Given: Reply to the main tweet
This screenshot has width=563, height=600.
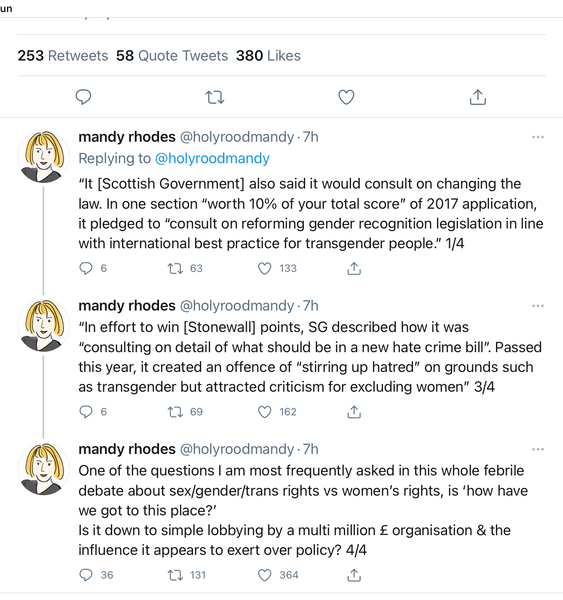Looking at the screenshot, I should click(83, 97).
